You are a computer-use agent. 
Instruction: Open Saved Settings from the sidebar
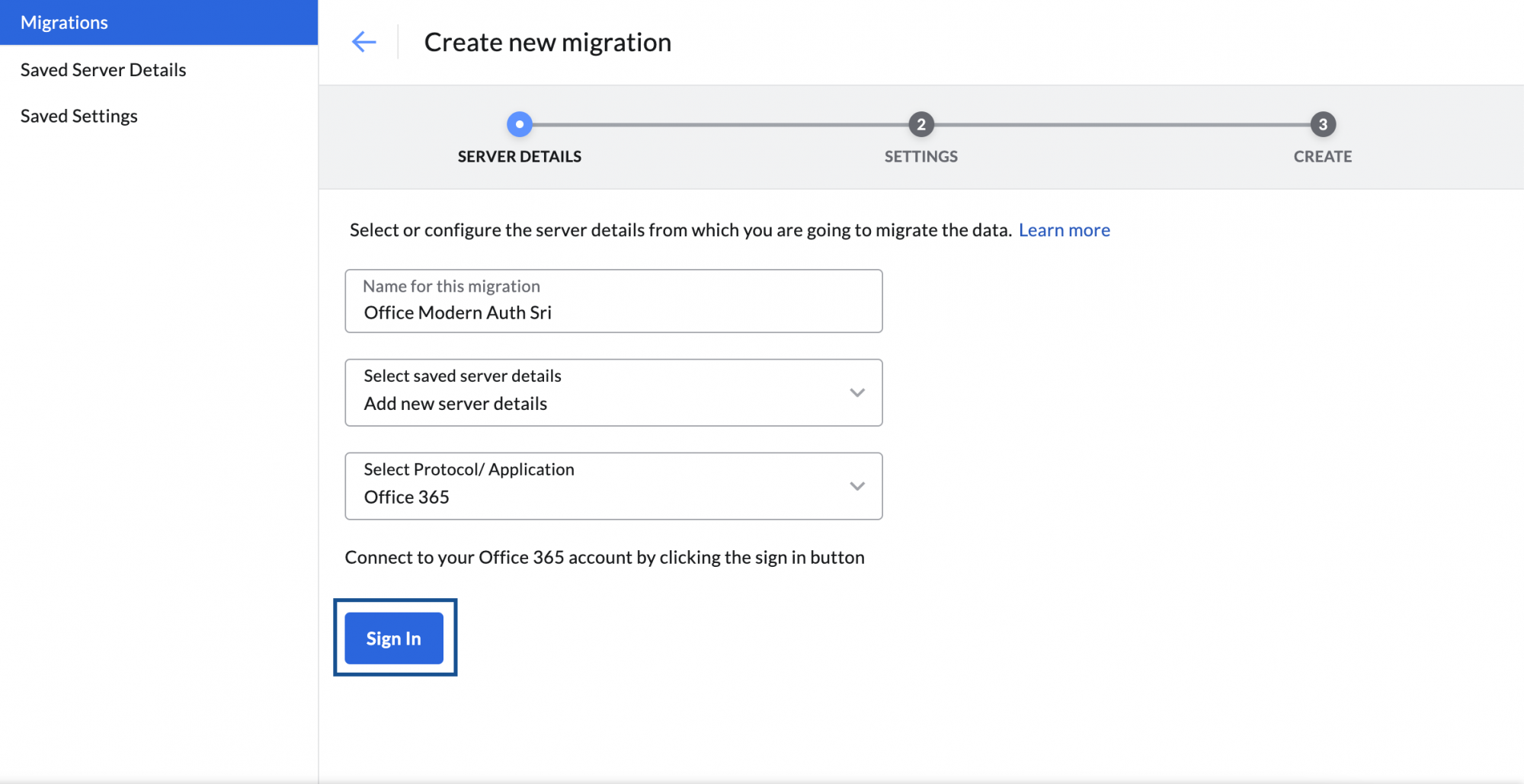78,116
